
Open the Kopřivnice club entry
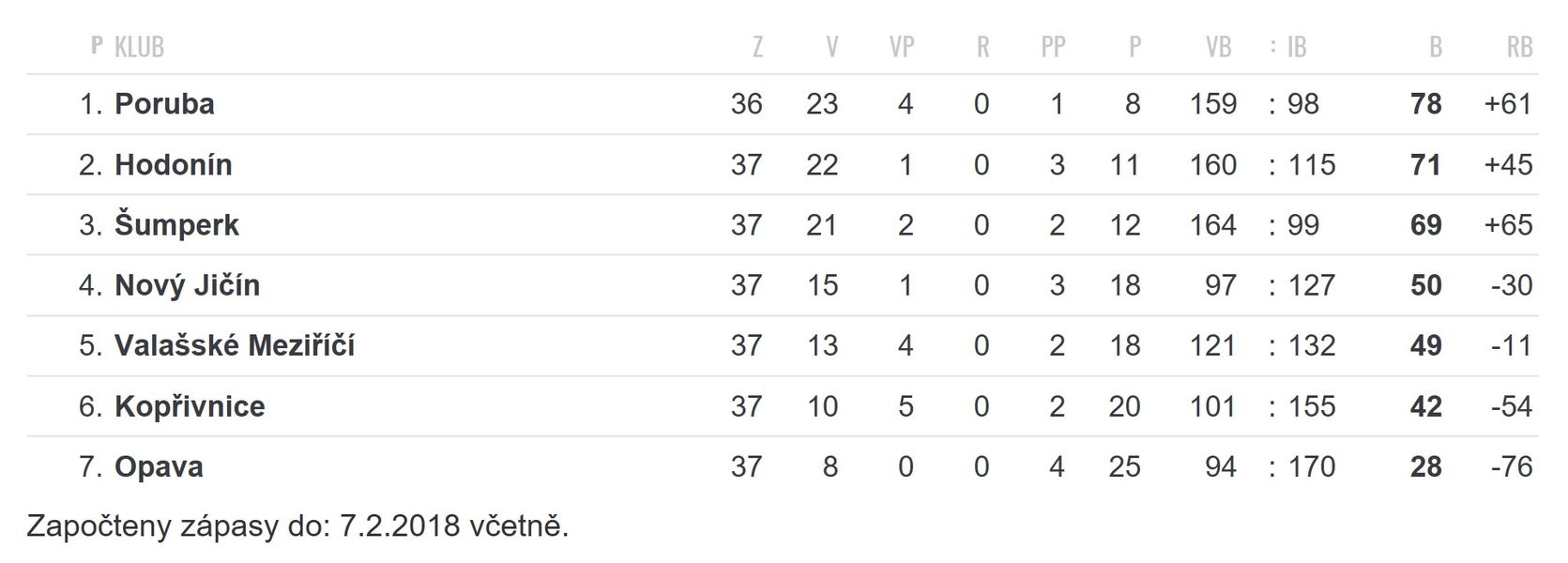[190, 406]
